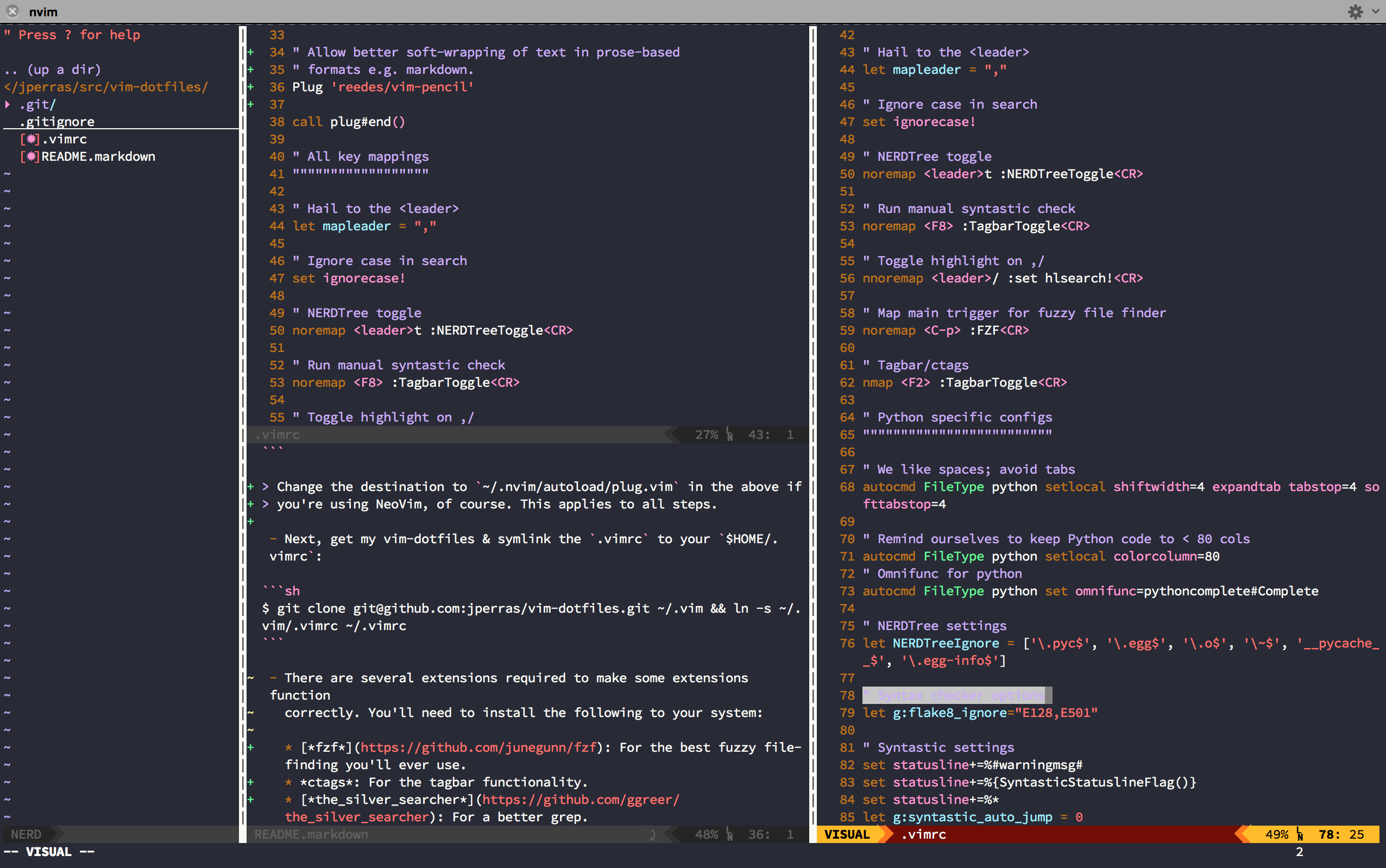Viewport: 1386px width, 868px height.
Task: Click the '*ctags*' bullet line in README
Action: (436, 783)
